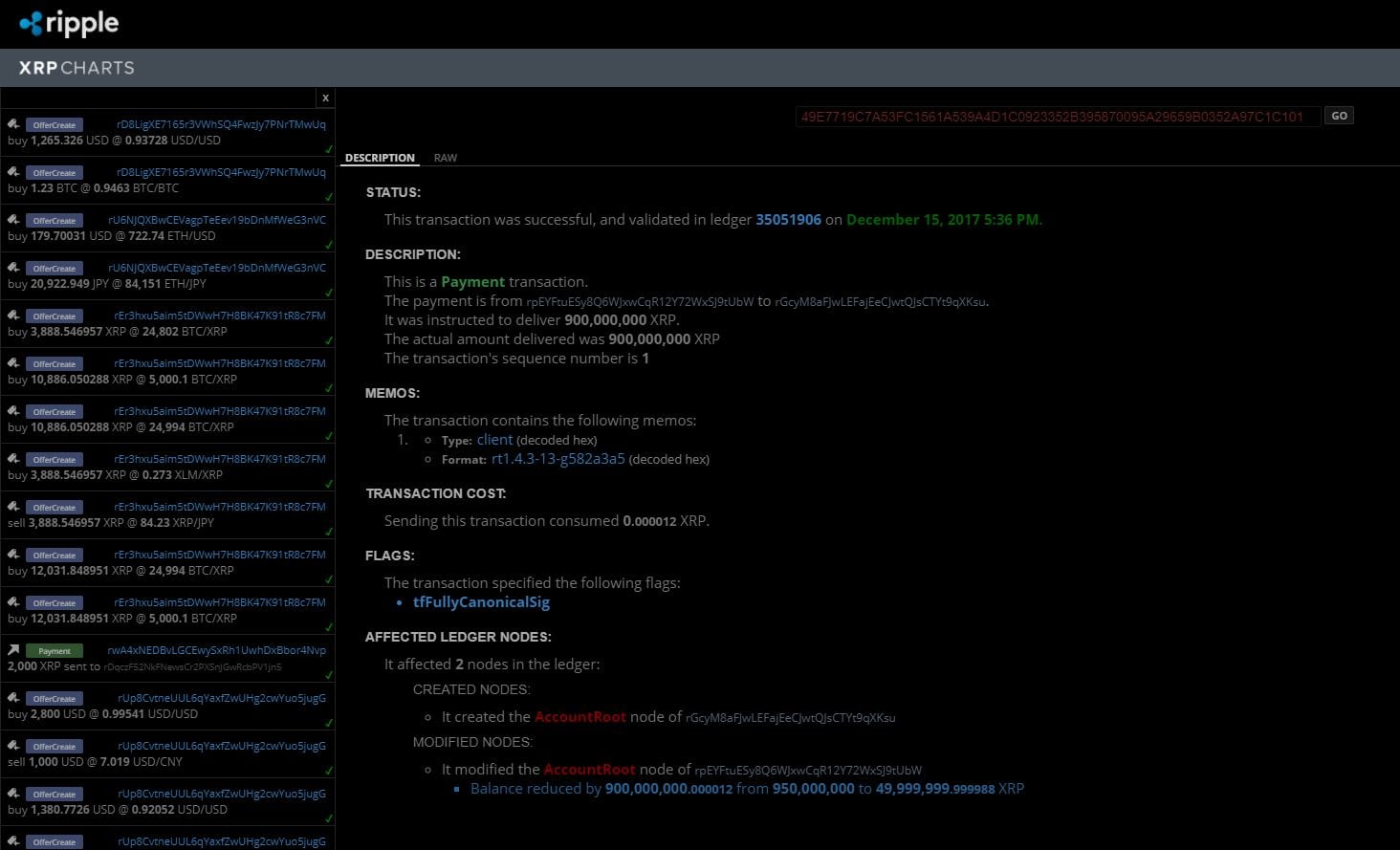The width and height of the screenshot is (1400, 850).
Task: Click the offer icon on the 2,800 USD row
Action: click(x=13, y=698)
